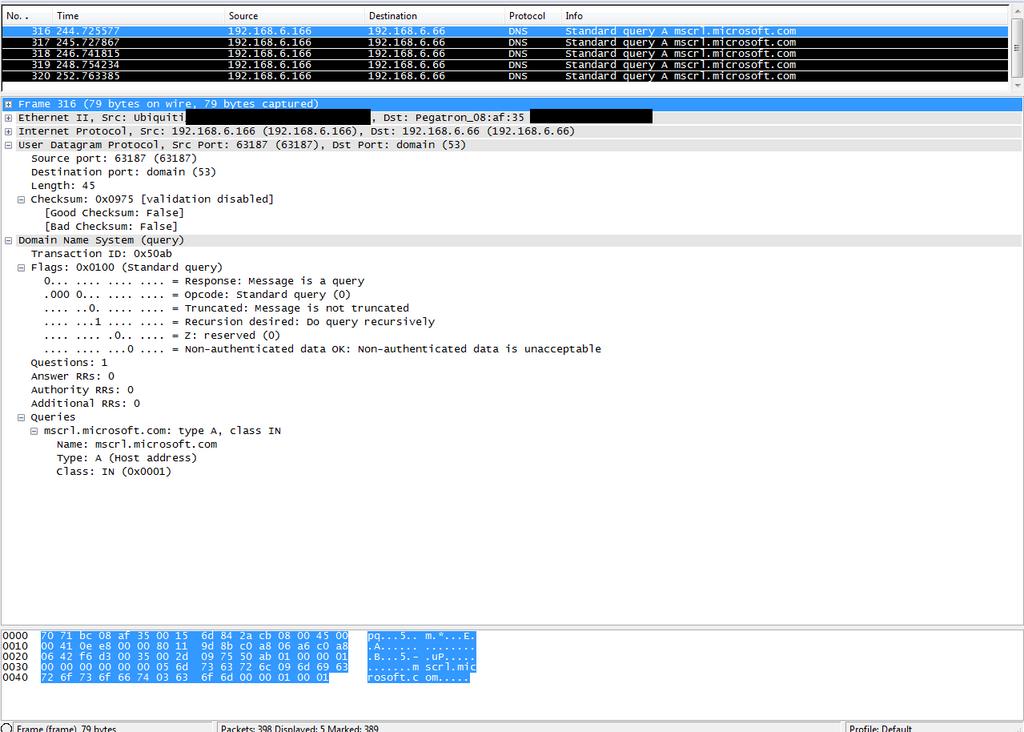Click hex offset row 0000 in bytes pane
The height and width of the screenshot is (732, 1024).
click(15, 636)
